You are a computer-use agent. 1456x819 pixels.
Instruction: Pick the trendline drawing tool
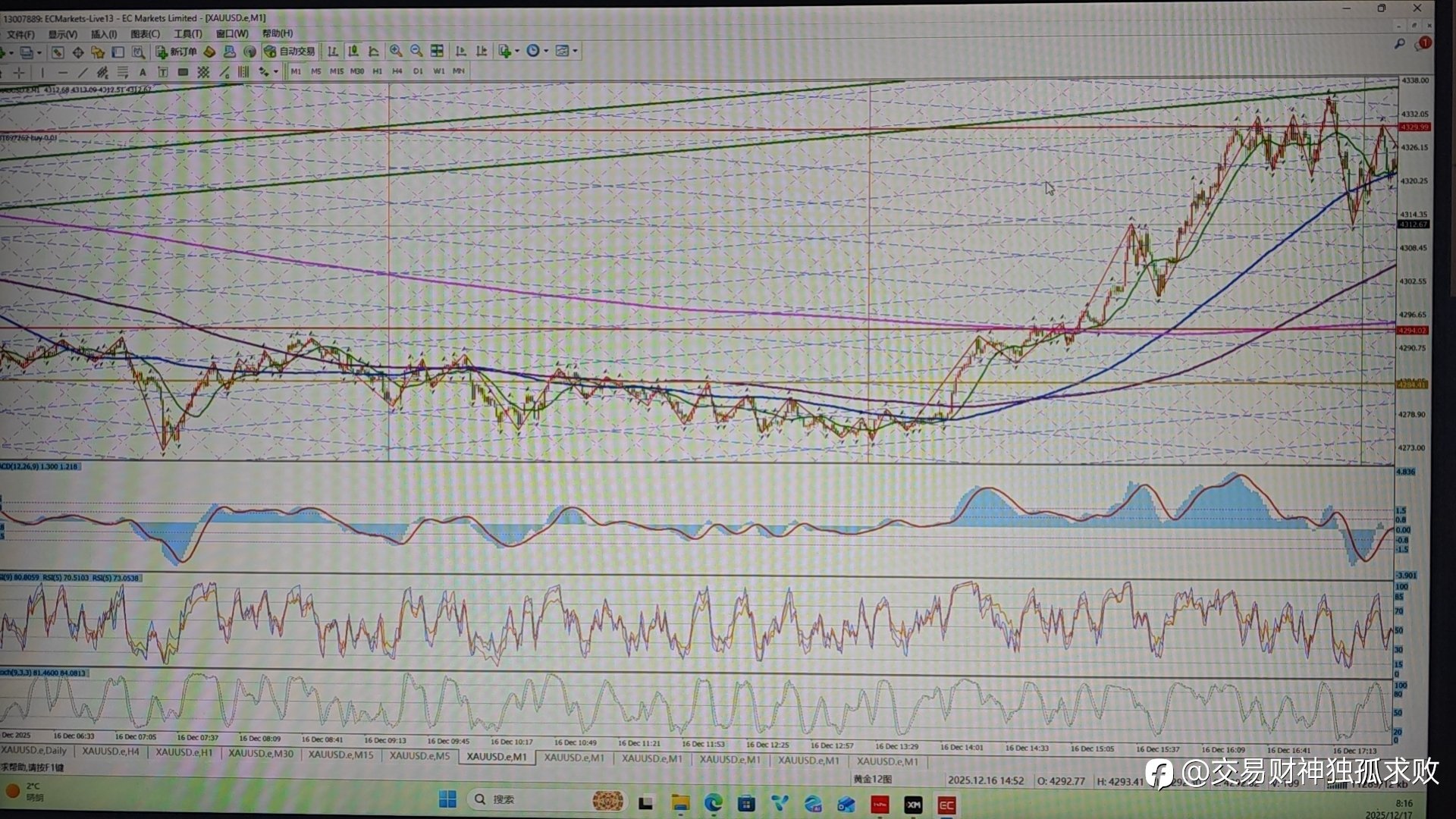click(83, 72)
